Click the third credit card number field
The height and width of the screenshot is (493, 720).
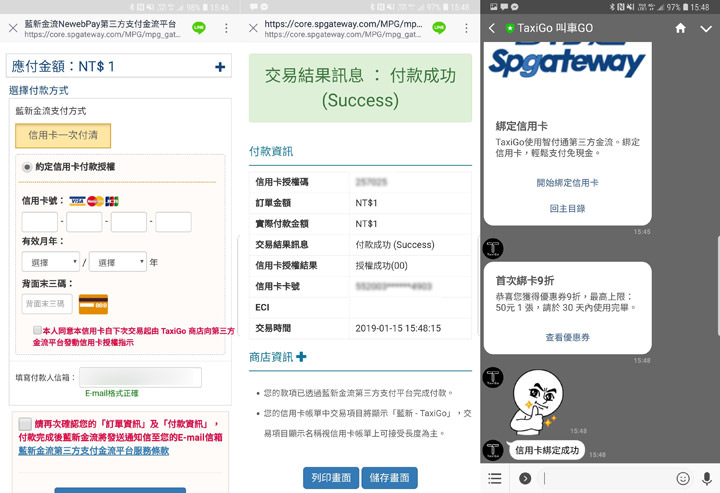click(129, 222)
